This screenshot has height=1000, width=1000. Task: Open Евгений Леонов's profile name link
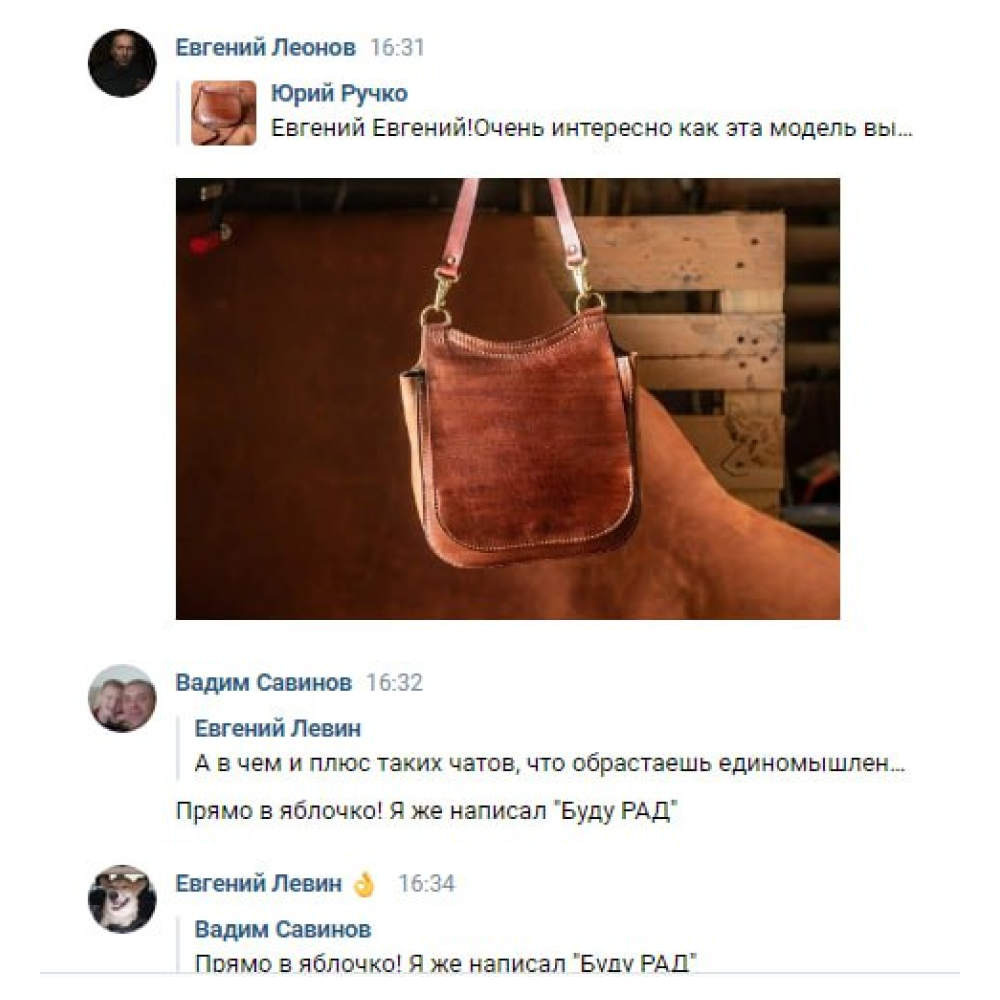point(265,47)
